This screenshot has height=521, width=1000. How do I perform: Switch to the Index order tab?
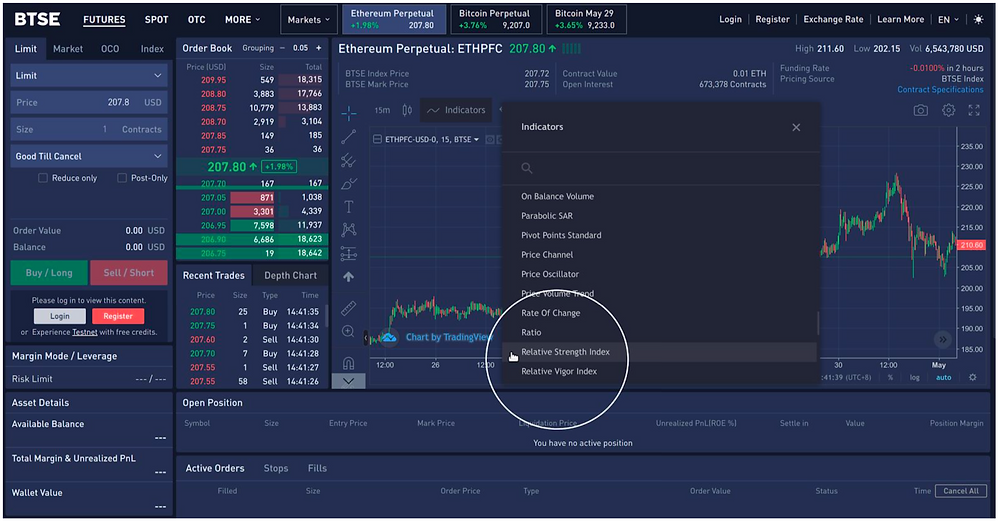[152, 48]
